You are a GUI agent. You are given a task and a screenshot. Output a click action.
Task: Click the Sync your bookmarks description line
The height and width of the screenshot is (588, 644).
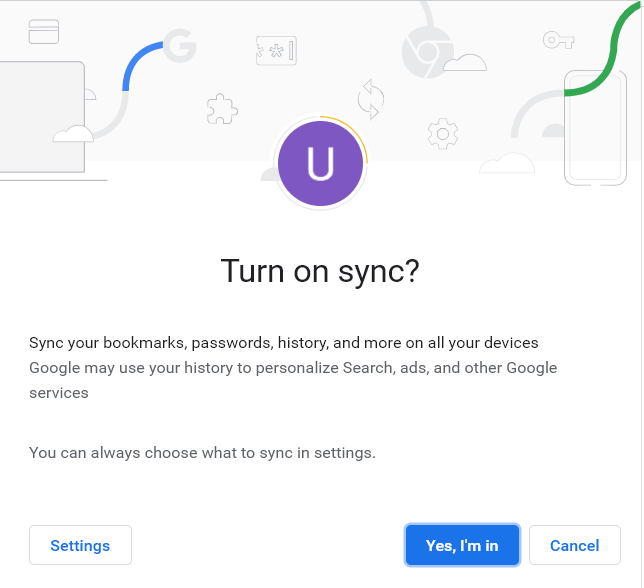pos(283,342)
